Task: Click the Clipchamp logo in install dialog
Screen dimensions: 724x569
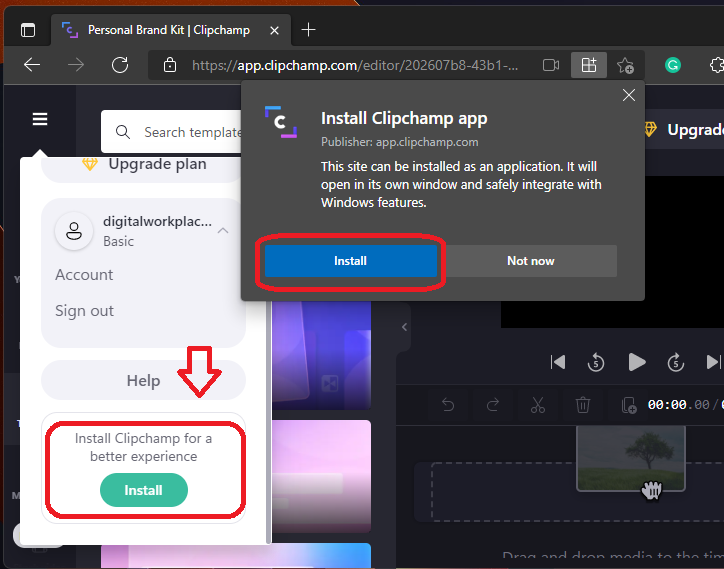Action: pos(281,122)
